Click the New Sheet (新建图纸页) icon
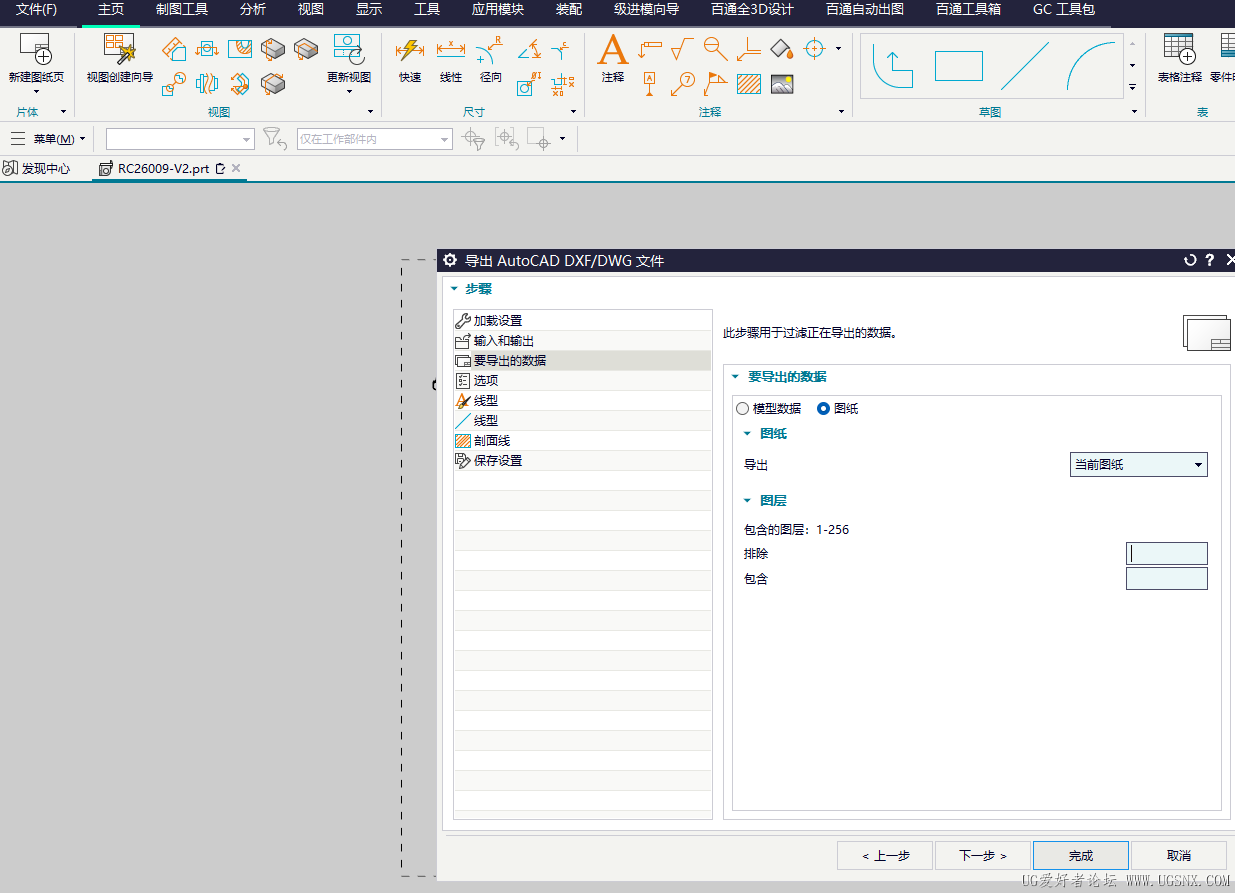Image resolution: width=1235 pixels, height=893 pixels. (x=35, y=50)
